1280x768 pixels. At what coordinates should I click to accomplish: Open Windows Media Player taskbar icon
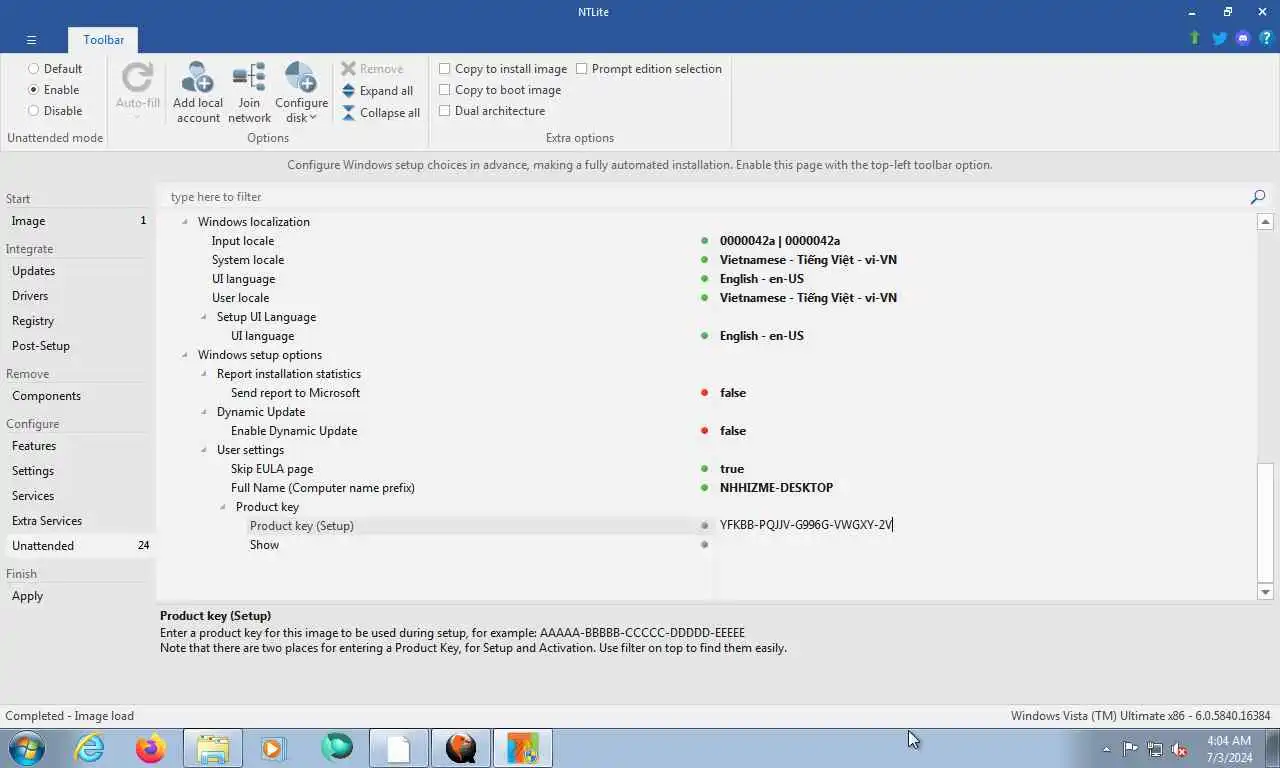point(273,748)
